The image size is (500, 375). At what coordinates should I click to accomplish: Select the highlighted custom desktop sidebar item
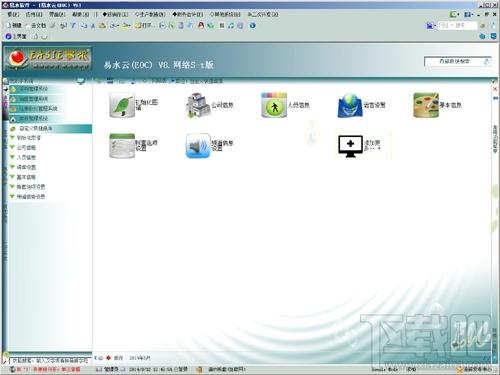(x=50, y=128)
